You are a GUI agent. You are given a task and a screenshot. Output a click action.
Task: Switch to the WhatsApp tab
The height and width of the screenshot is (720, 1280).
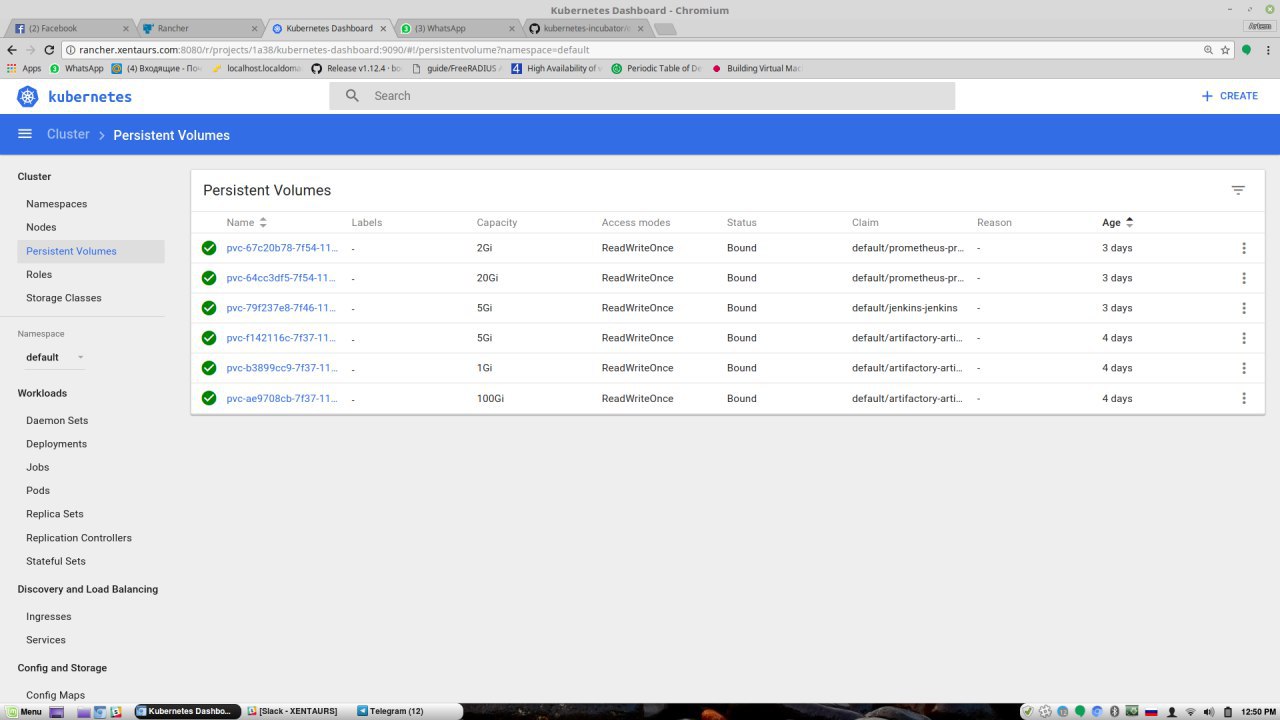pyautogui.click(x=458, y=28)
